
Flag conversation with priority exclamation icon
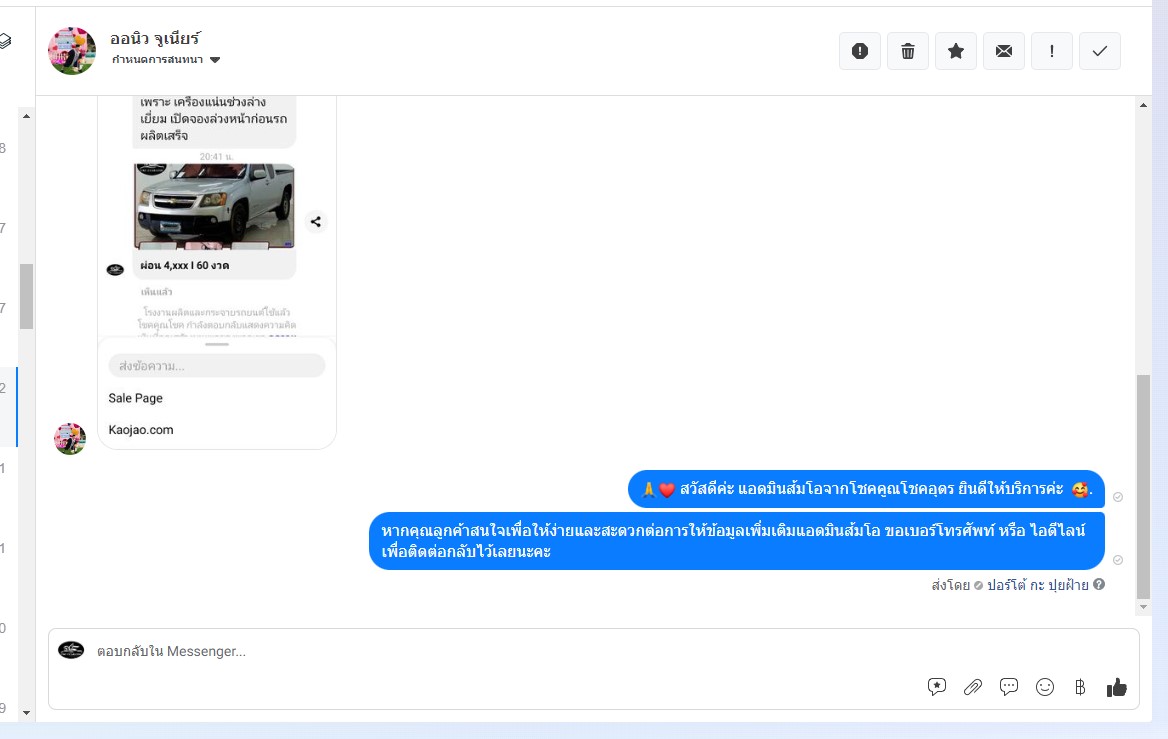click(x=1052, y=51)
